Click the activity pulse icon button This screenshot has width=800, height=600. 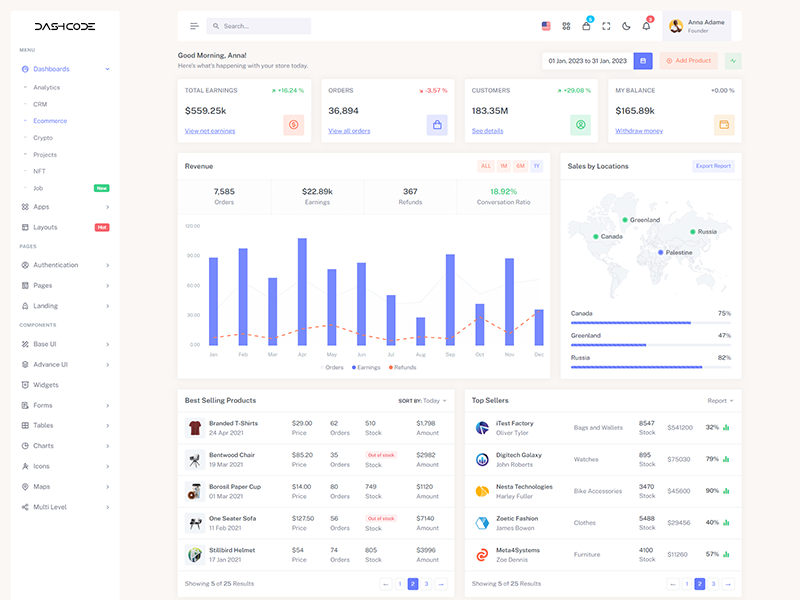pyautogui.click(x=733, y=61)
